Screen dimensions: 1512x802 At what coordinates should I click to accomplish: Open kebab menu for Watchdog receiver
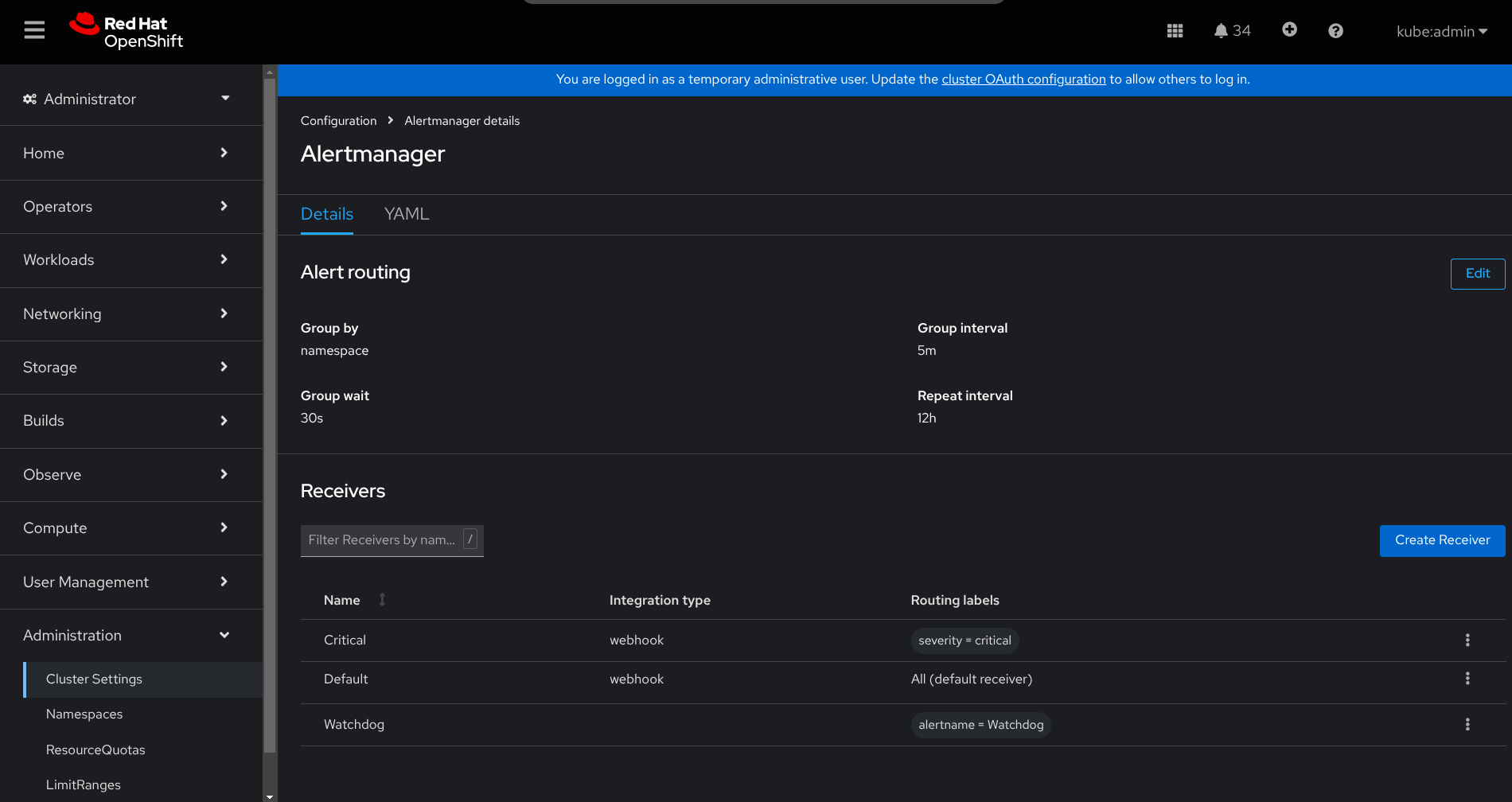[1467, 725]
